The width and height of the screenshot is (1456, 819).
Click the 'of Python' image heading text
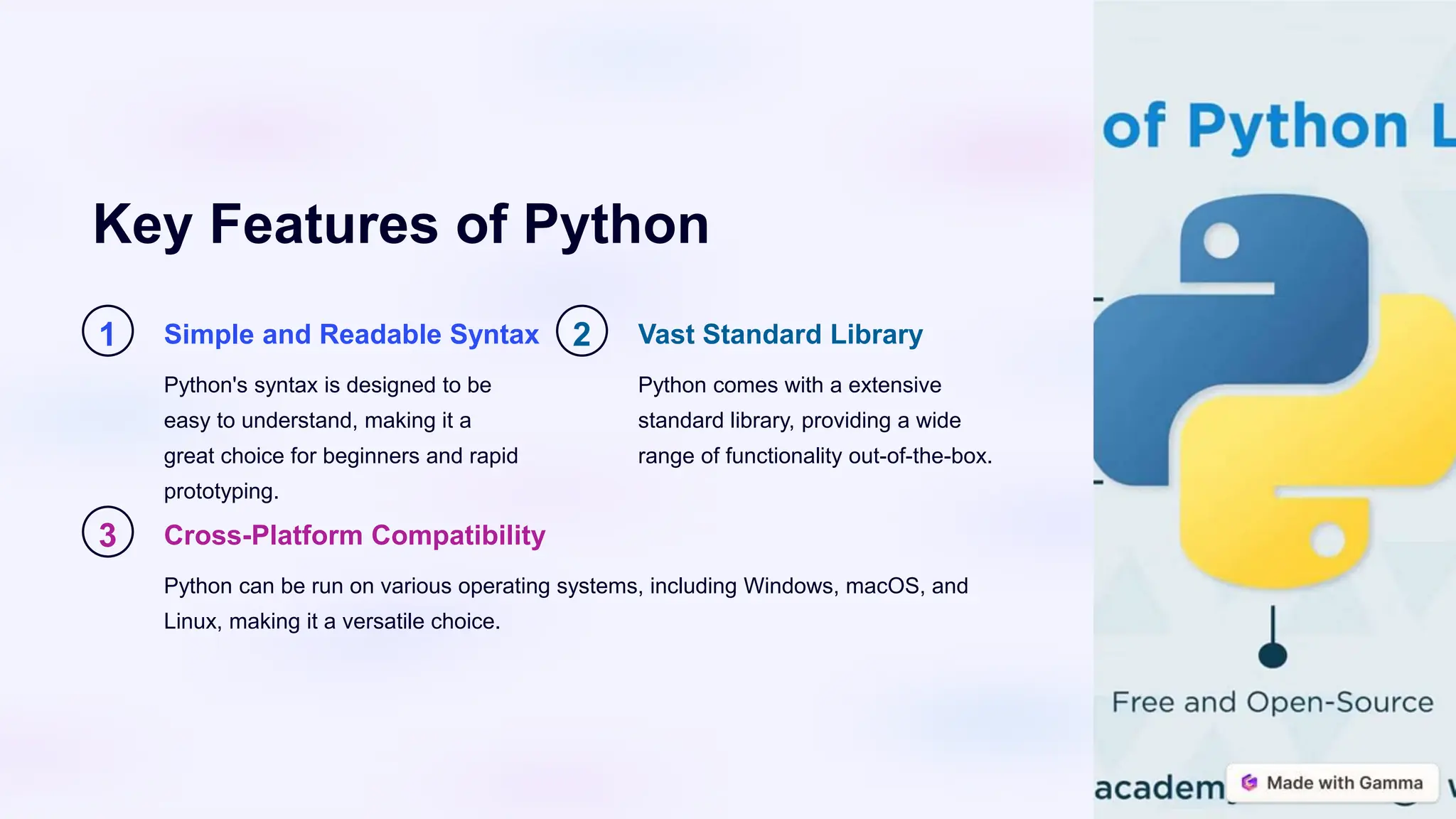[x=1255, y=127]
